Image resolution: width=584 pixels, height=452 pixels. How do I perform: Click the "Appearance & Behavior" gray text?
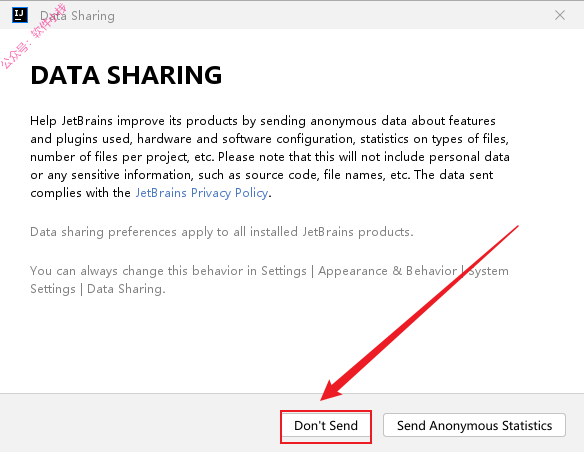[387, 271]
